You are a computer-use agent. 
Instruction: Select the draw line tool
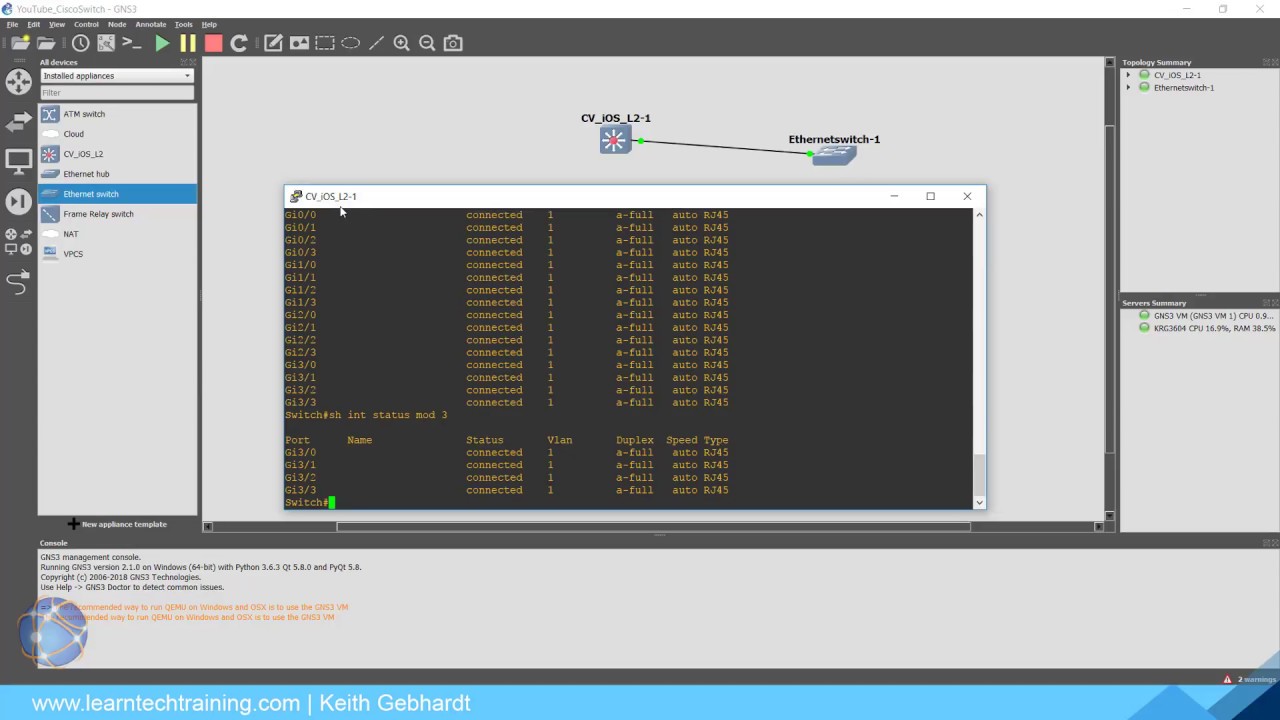(x=376, y=43)
